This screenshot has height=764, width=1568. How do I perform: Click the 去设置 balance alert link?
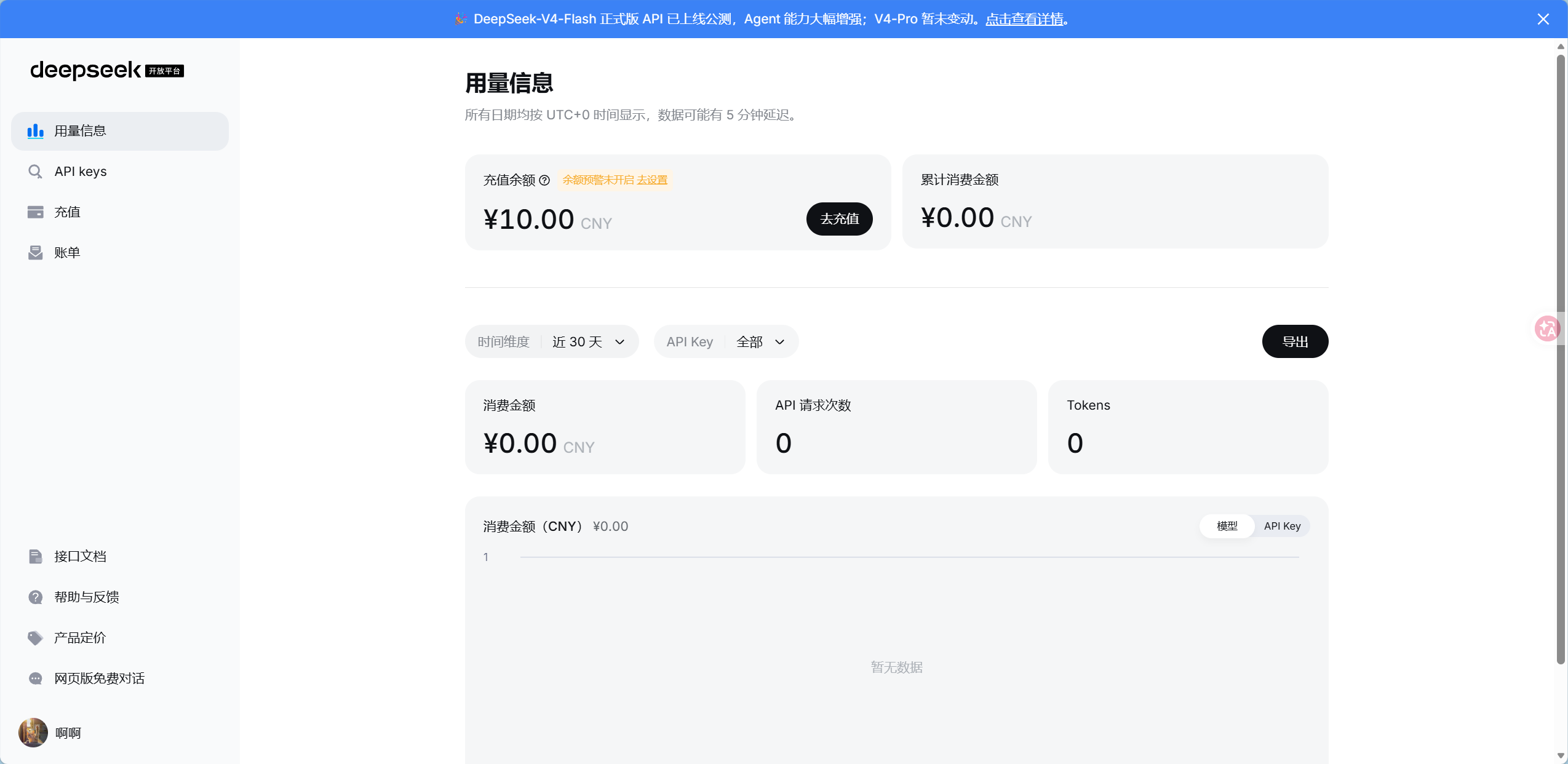coord(652,180)
